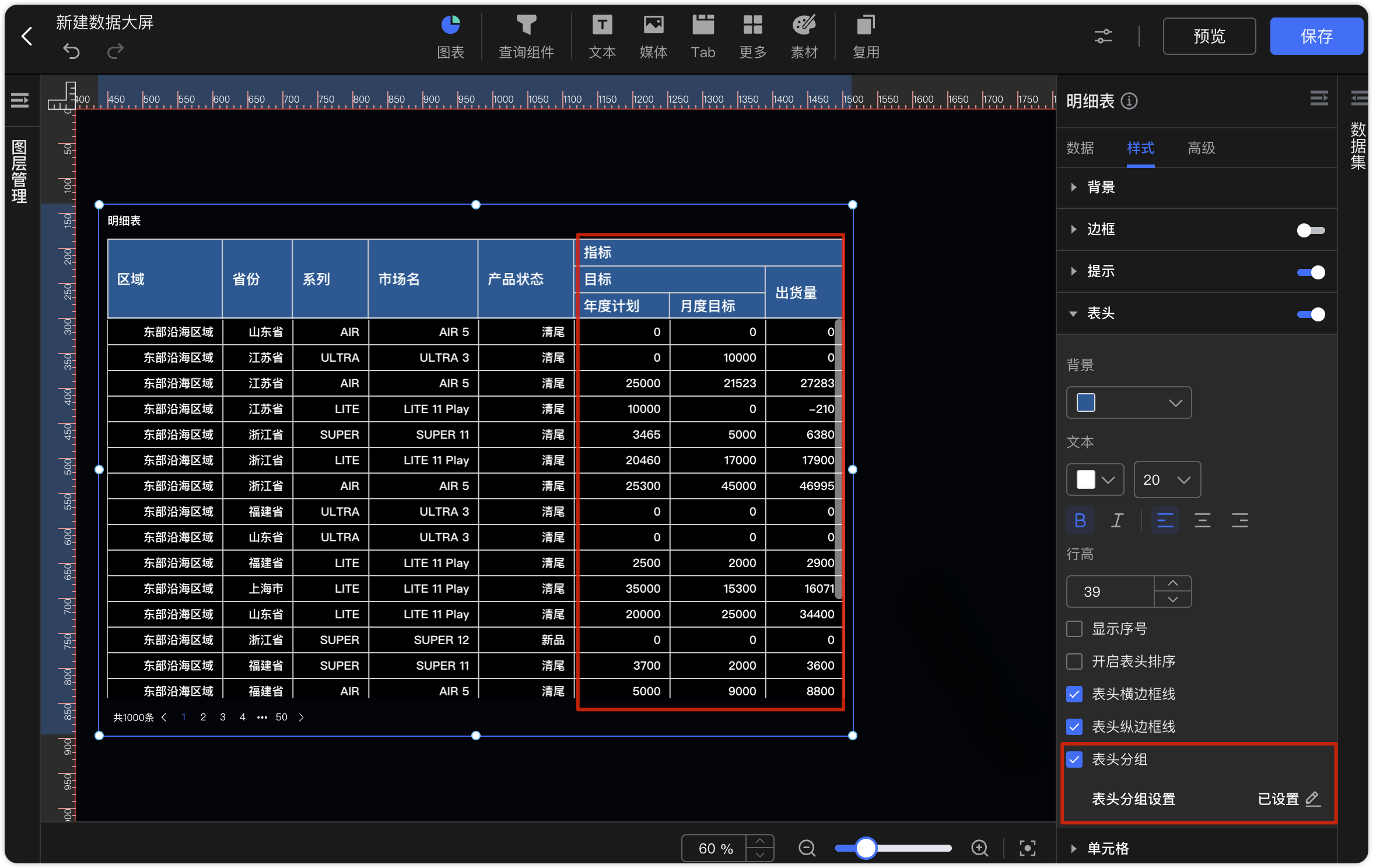Open the 数据集 dataset side panel
This screenshot has width=1373, height=868.
tap(1358, 146)
